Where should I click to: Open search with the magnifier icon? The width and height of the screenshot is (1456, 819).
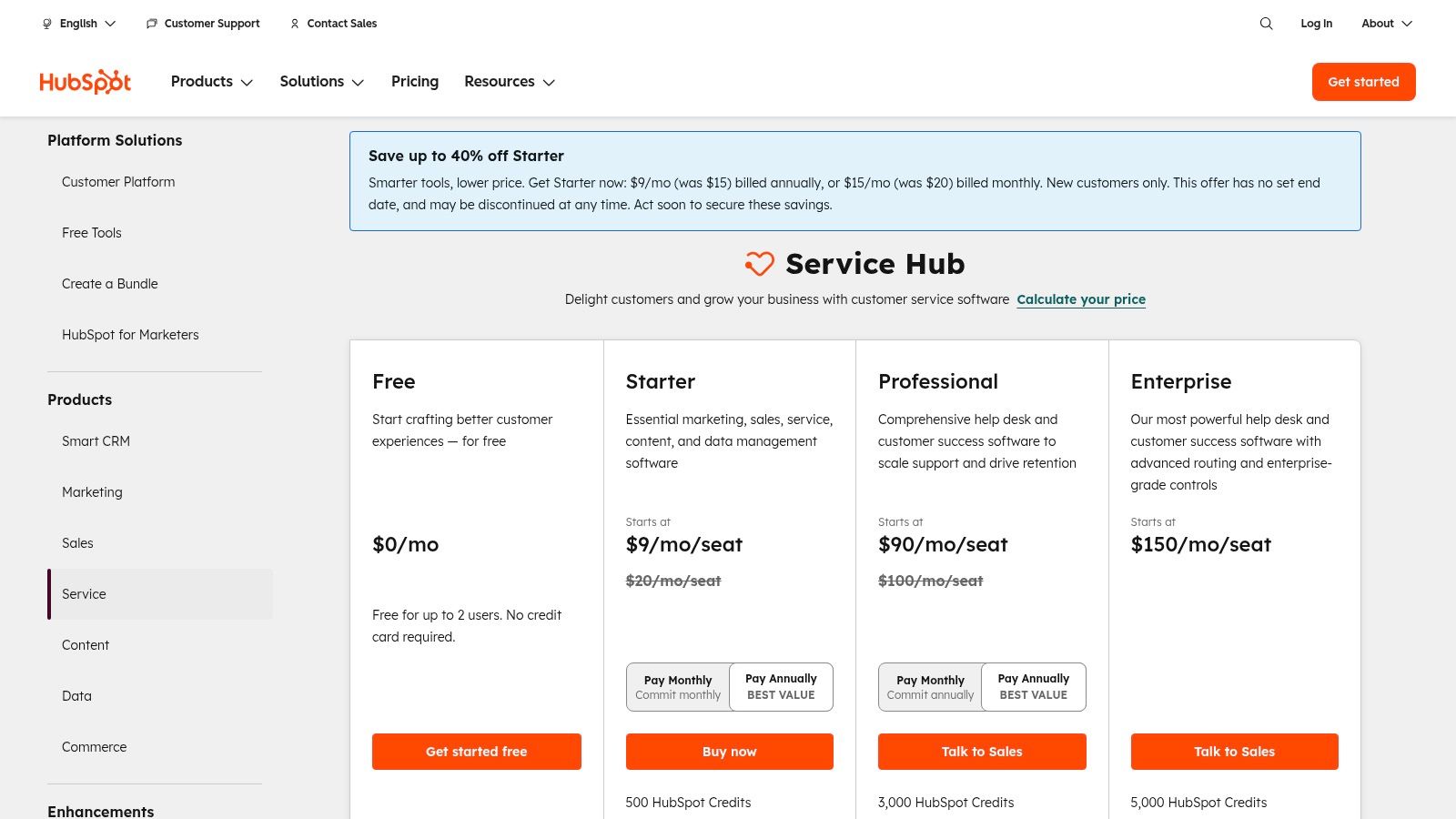pos(1266,24)
